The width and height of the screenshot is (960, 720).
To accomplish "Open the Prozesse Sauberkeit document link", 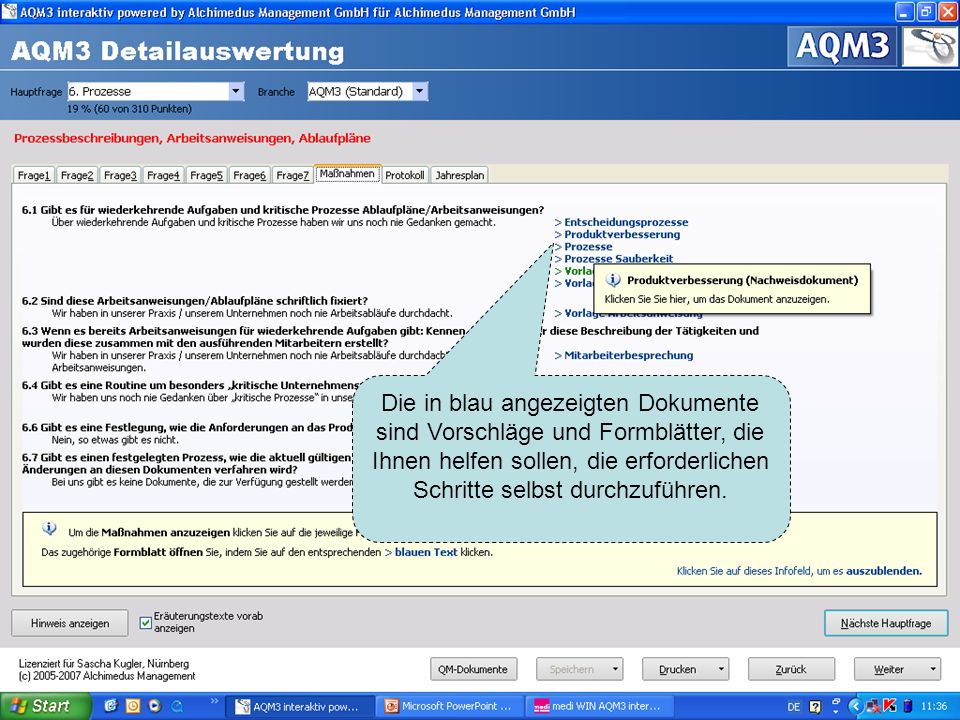I will [613, 258].
